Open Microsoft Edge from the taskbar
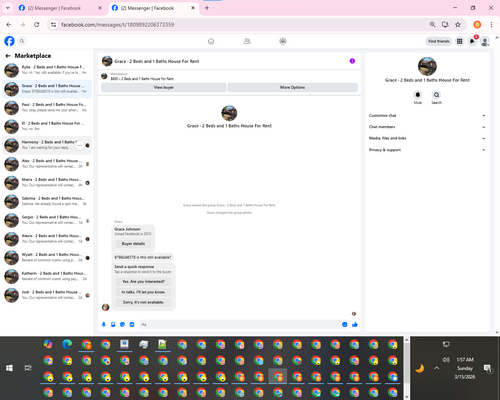 pos(67,344)
